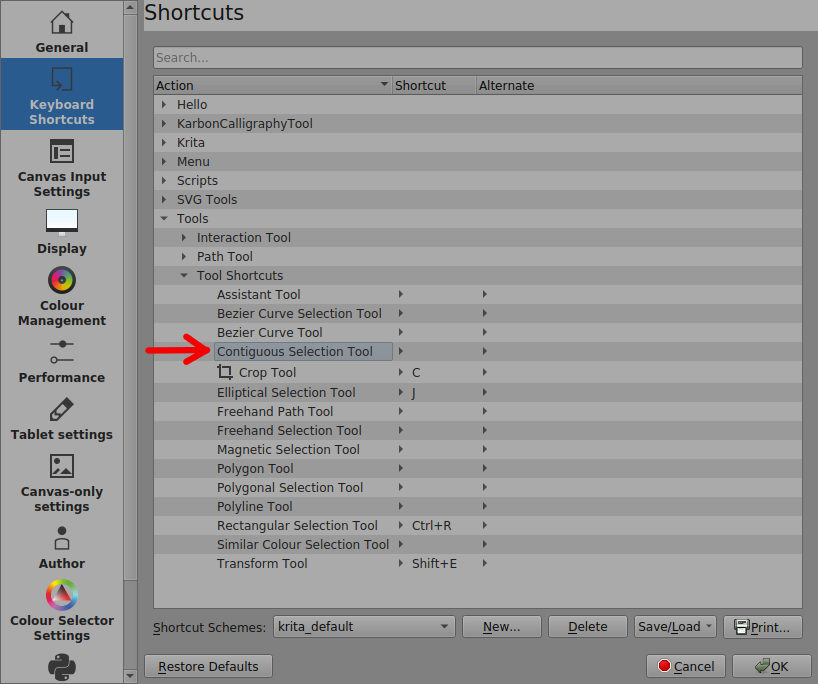
Task: Click the sidebar scroll-down arrow
Action: (130, 676)
